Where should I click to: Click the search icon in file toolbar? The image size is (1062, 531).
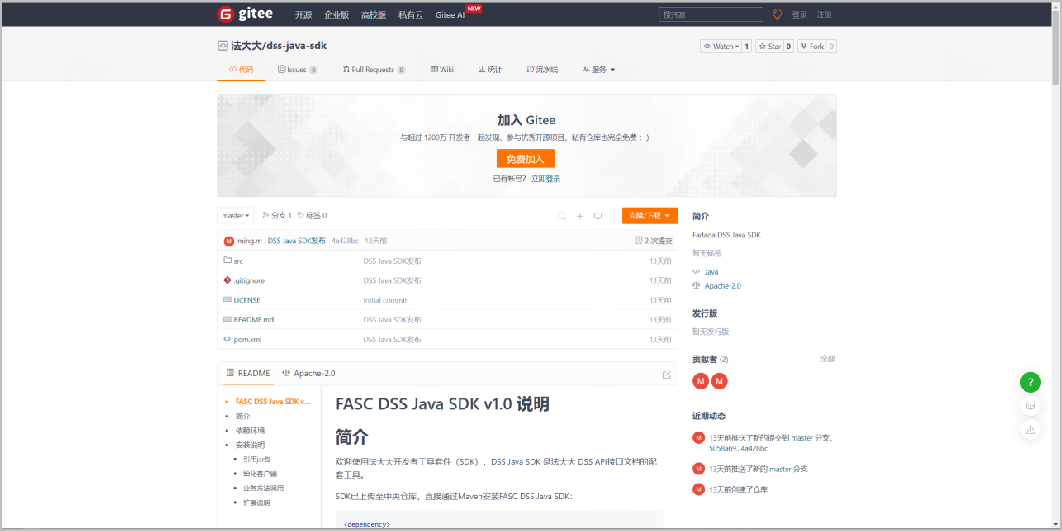(x=561, y=216)
